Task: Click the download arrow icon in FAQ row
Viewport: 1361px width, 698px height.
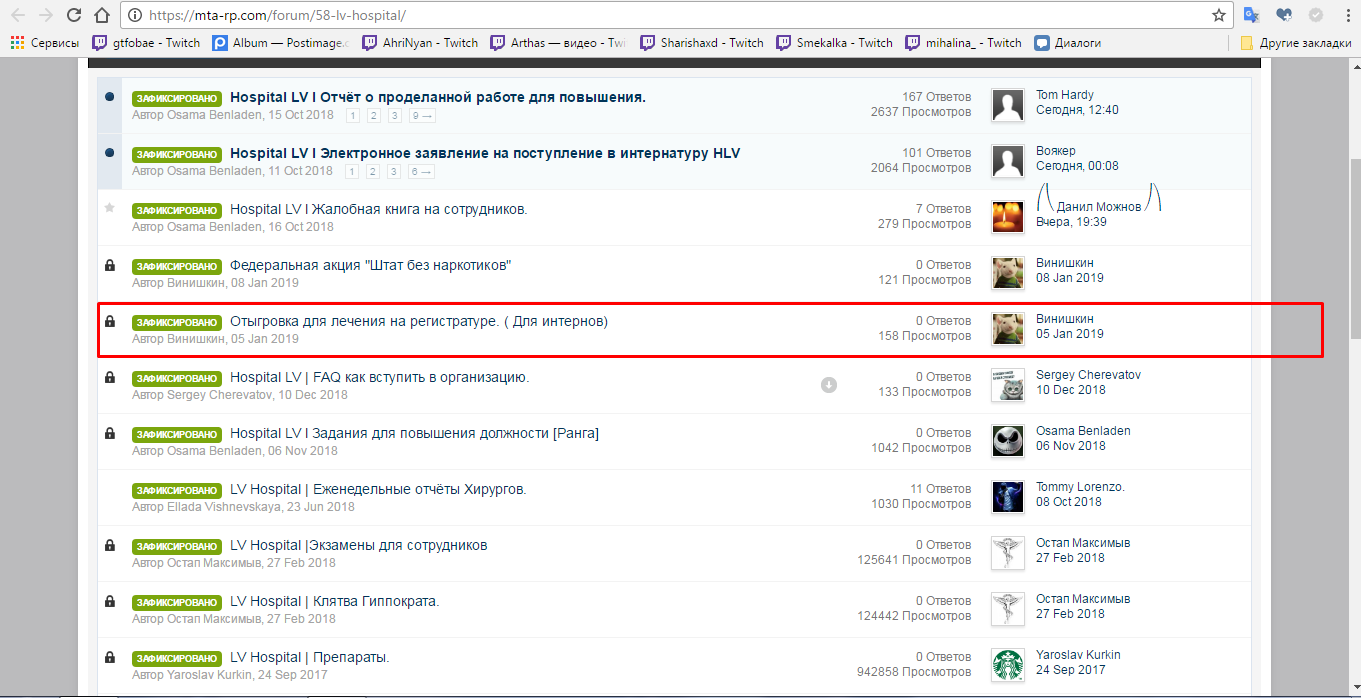Action: 829,385
